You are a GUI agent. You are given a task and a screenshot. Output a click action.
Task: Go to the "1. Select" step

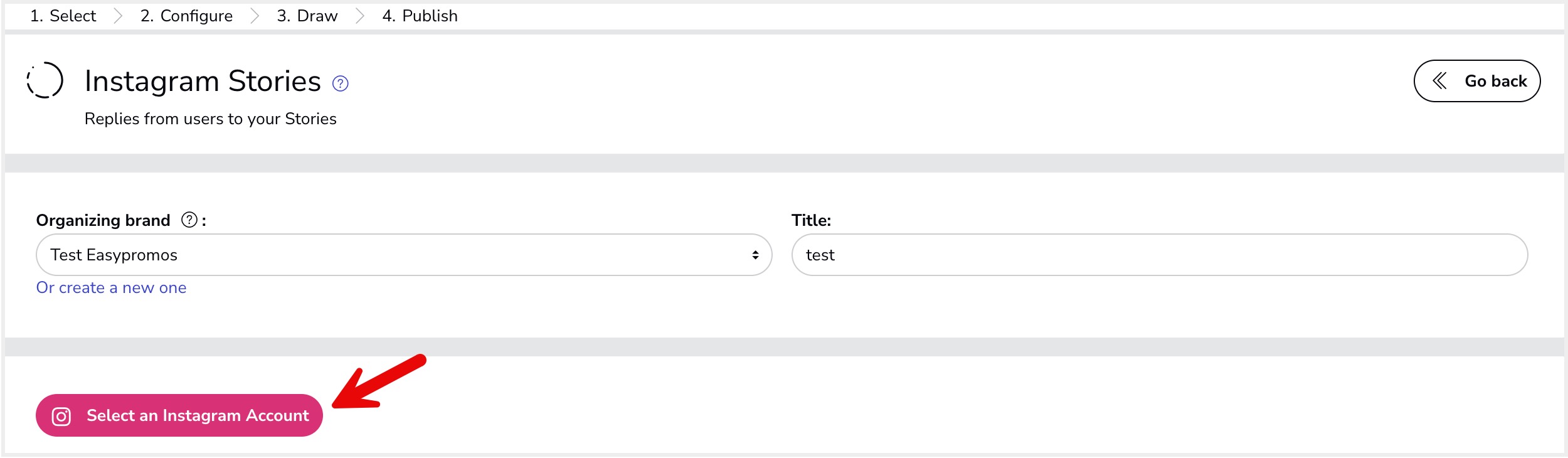point(63,16)
